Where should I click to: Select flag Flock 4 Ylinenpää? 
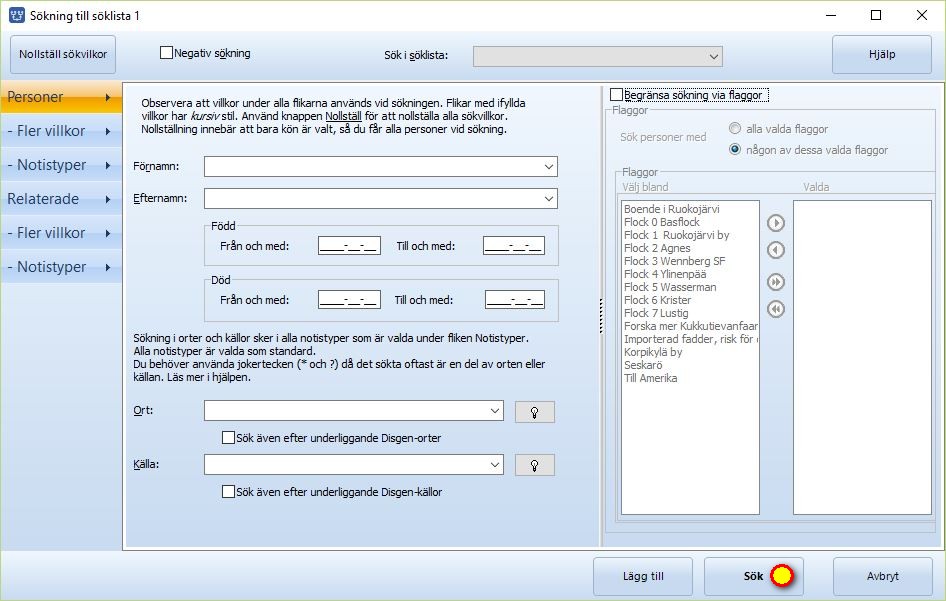click(665, 274)
